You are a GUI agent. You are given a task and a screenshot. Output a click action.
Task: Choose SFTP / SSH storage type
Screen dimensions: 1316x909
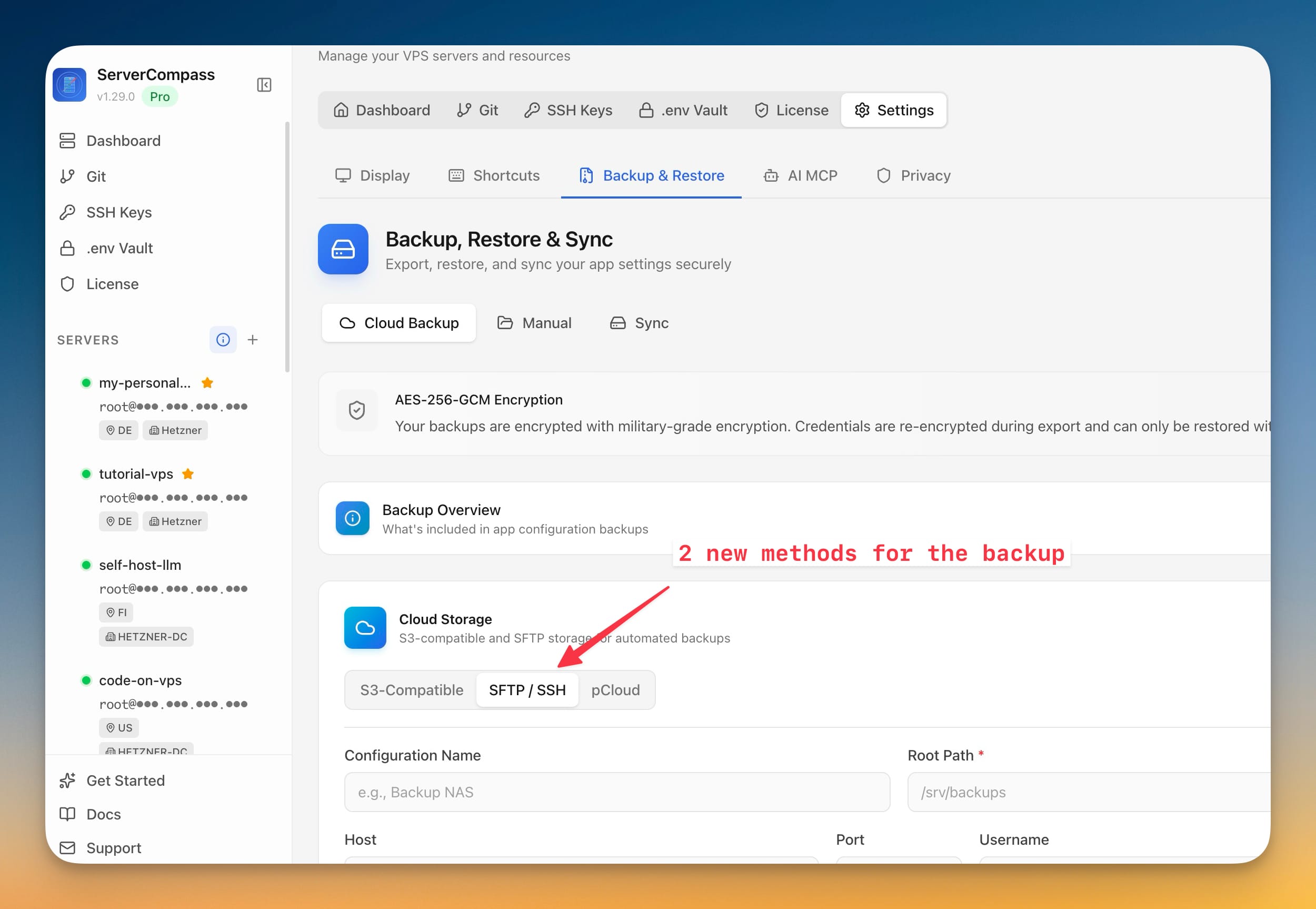527,690
